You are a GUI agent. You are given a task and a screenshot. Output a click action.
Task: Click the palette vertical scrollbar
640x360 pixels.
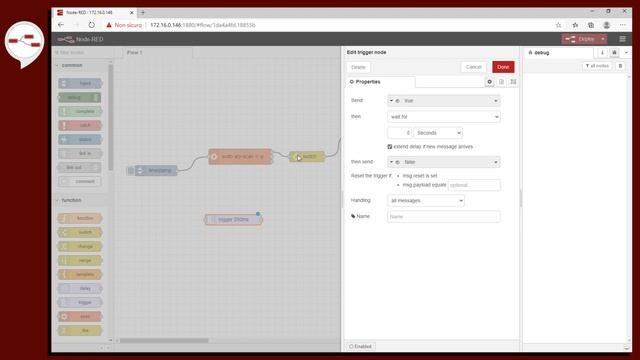(111, 118)
